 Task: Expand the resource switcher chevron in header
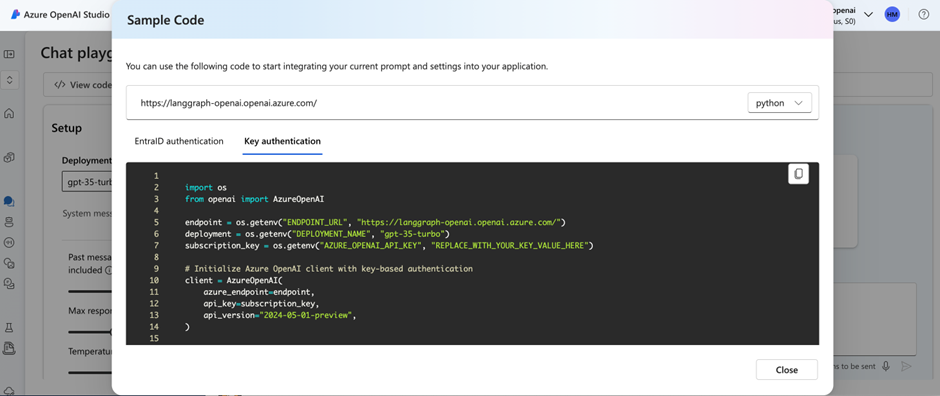[x=868, y=14]
